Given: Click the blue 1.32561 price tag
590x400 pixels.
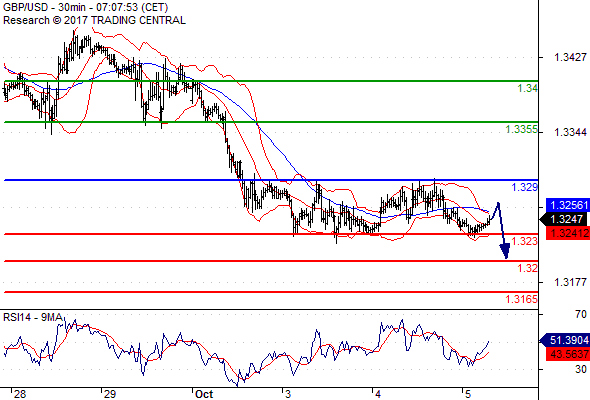Looking at the screenshot, I should [567, 205].
